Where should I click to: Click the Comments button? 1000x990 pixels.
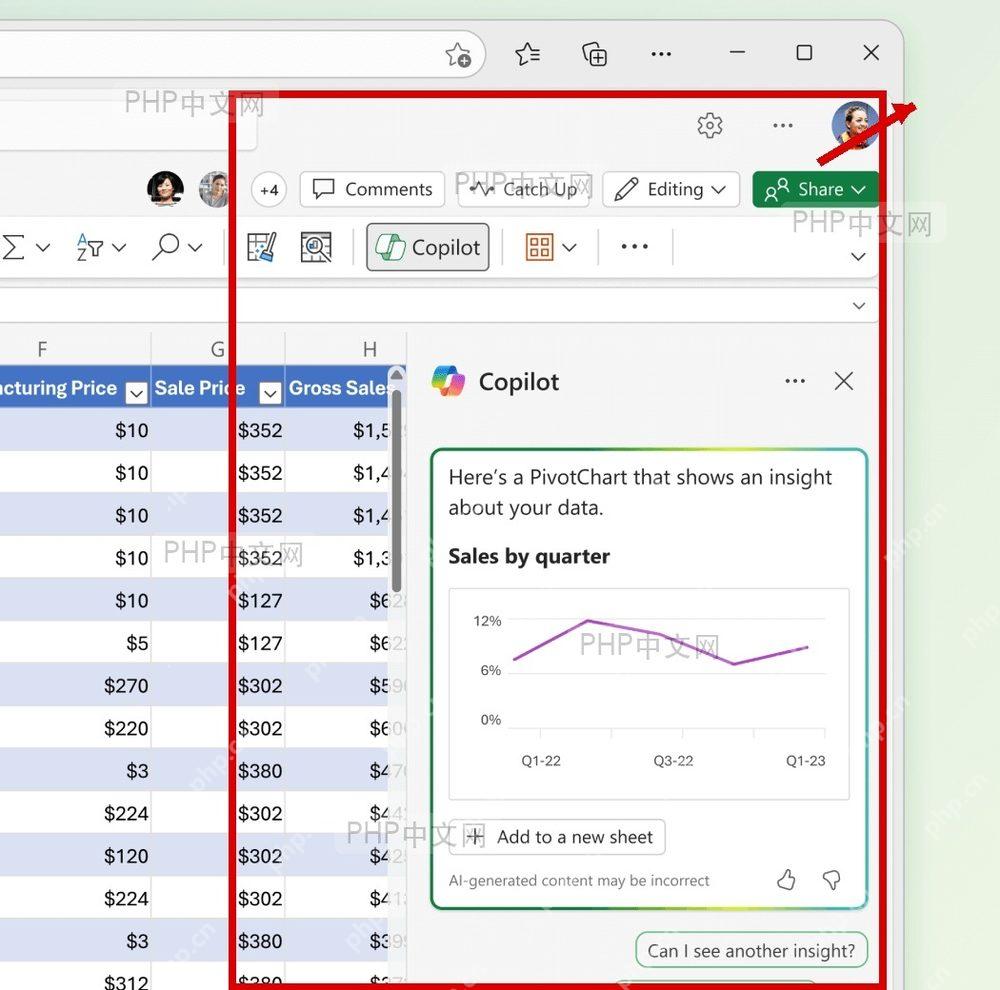372,189
